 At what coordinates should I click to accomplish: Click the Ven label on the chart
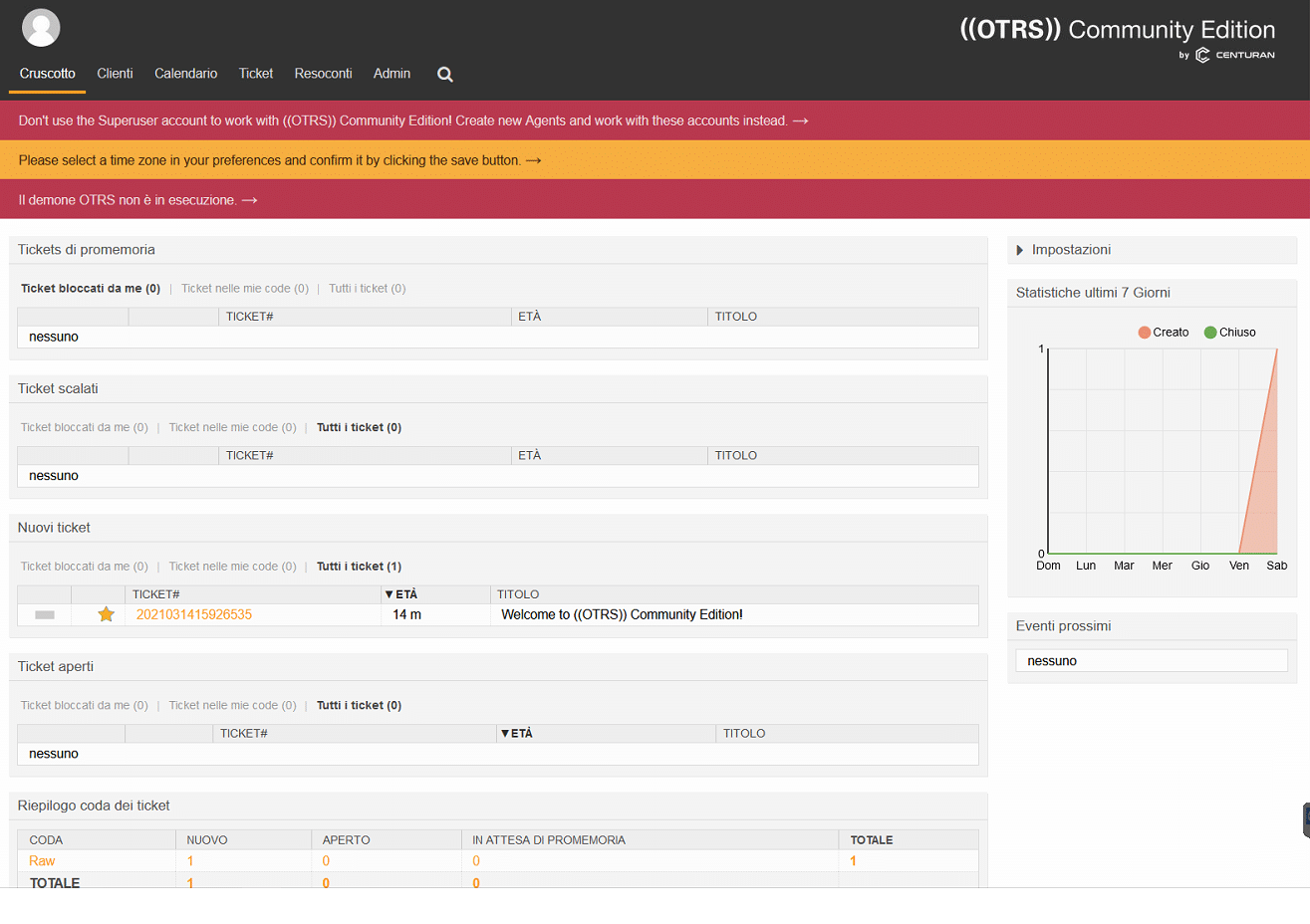coord(1239,566)
